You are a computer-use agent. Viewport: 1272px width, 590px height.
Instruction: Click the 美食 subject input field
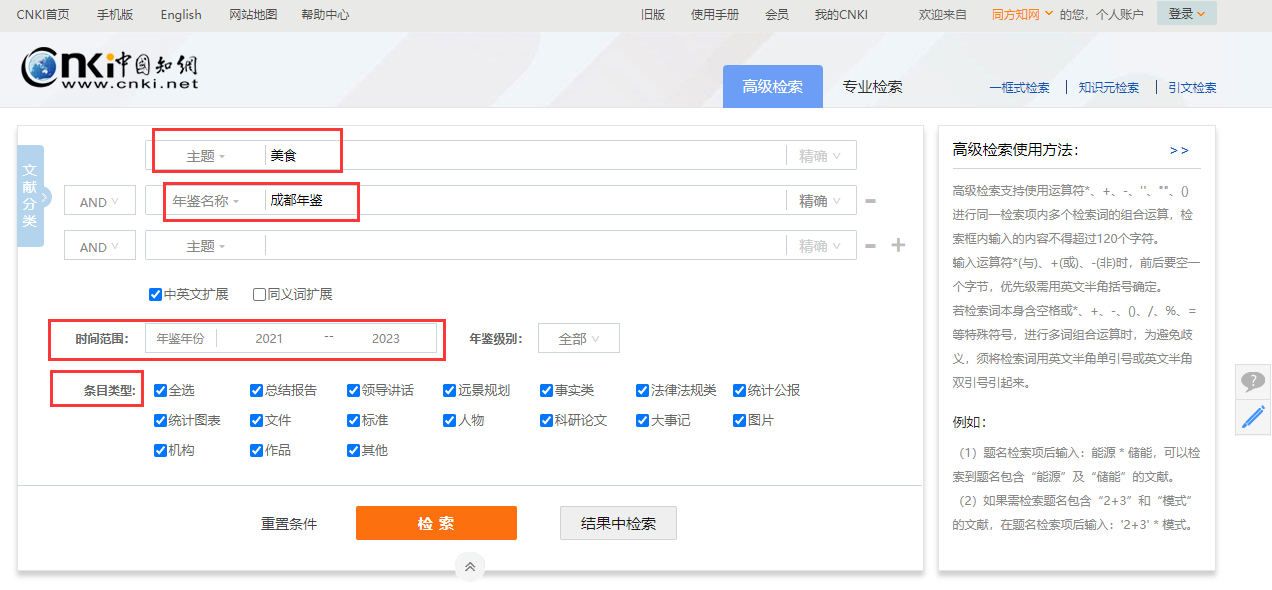pyautogui.click(x=520, y=156)
